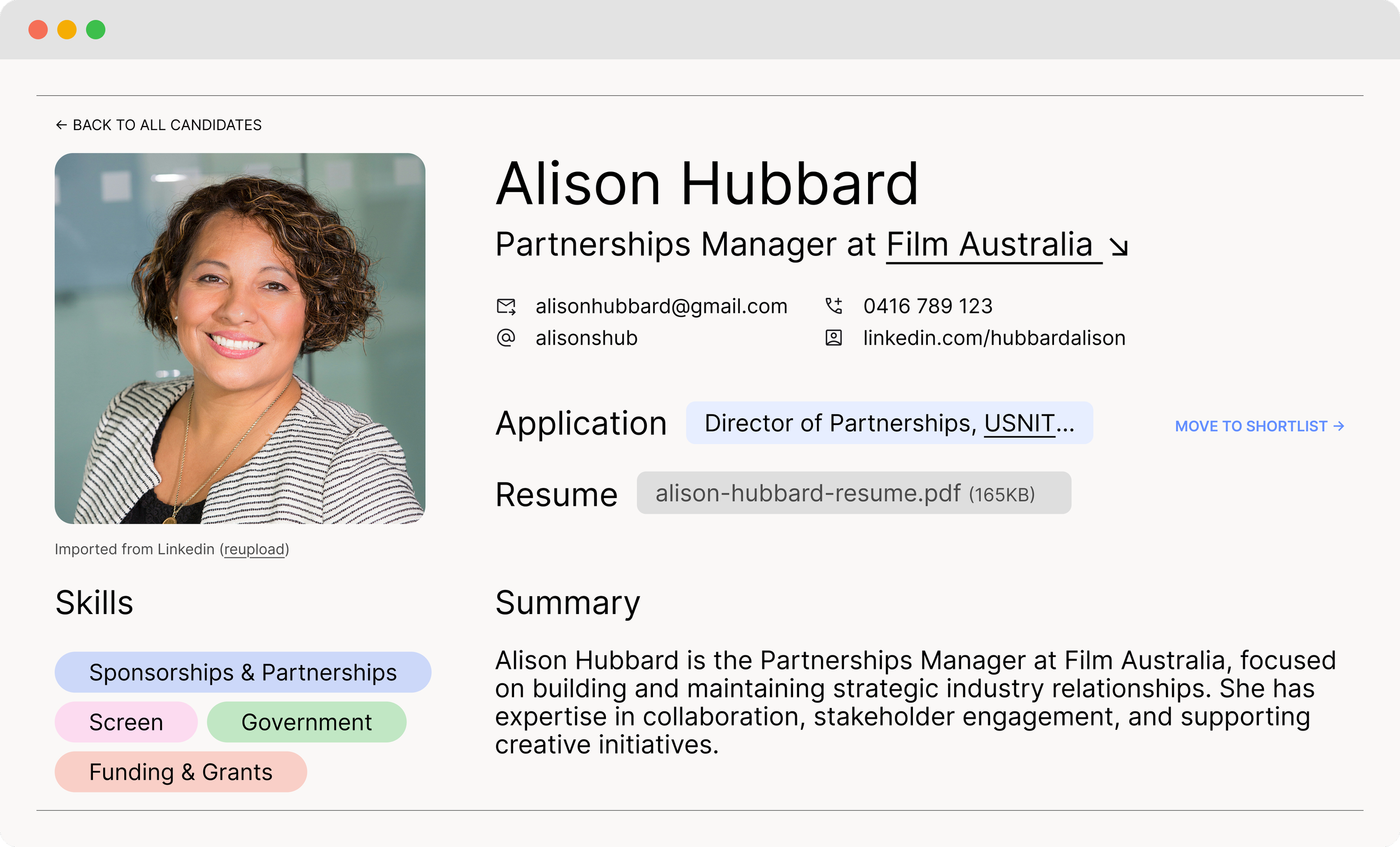This screenshot has height=847, width=1400.
Task: Click the Summary heading
Action: click(x=568, y=603)
